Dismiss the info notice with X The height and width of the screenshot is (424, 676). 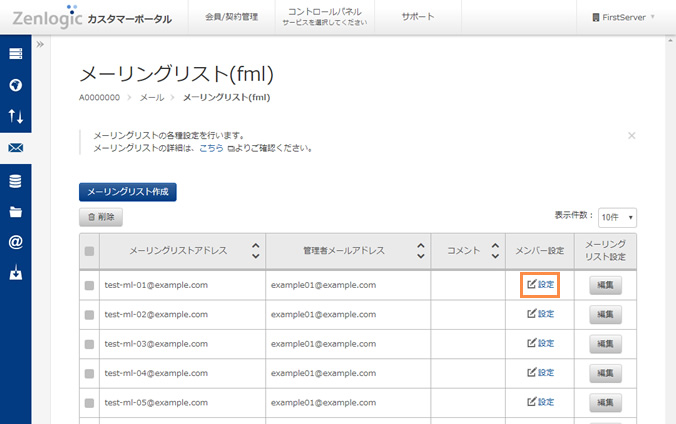[631, 135]
